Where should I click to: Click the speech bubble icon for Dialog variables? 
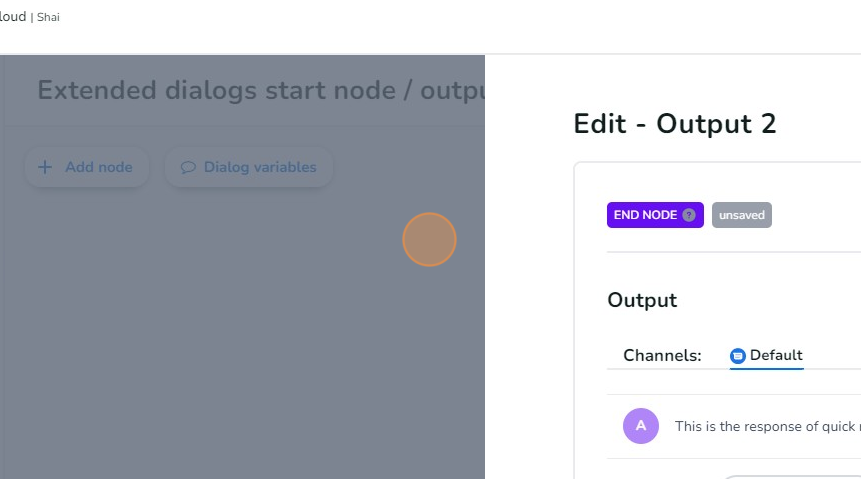pyautogui.click(x=187, y=167)
